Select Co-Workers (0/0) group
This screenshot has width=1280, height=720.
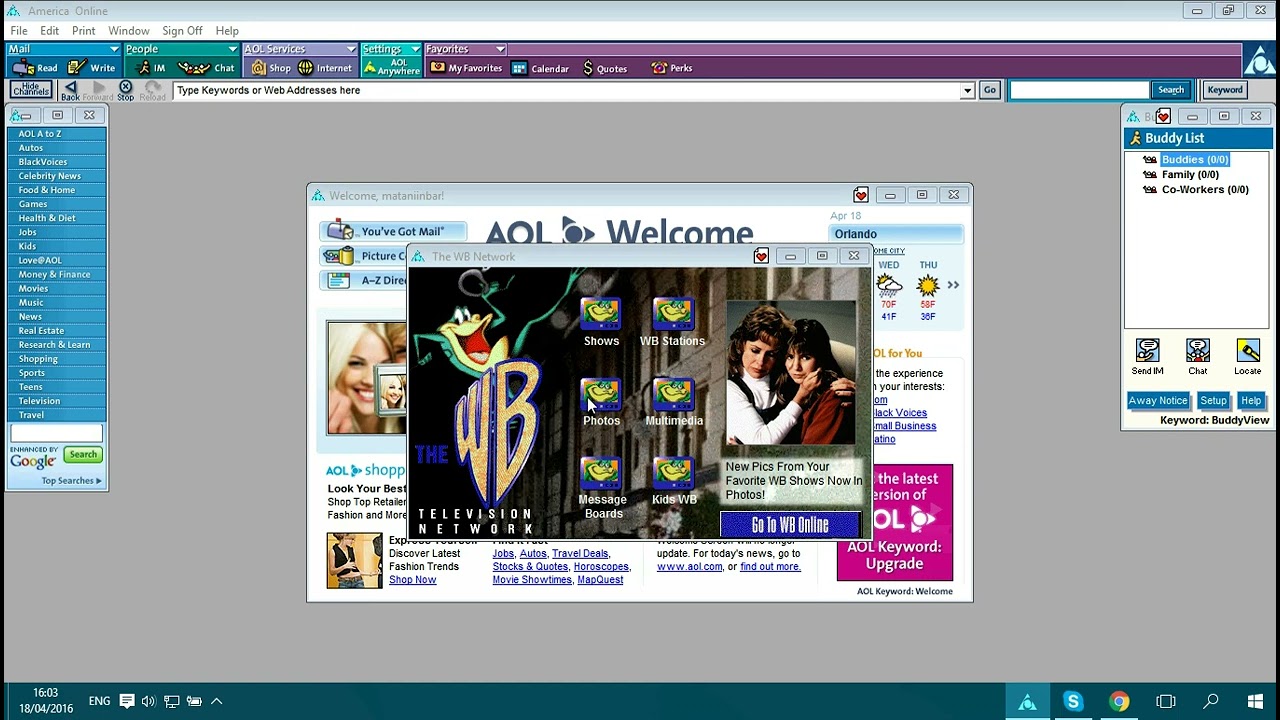click(x=1205, y=190)
